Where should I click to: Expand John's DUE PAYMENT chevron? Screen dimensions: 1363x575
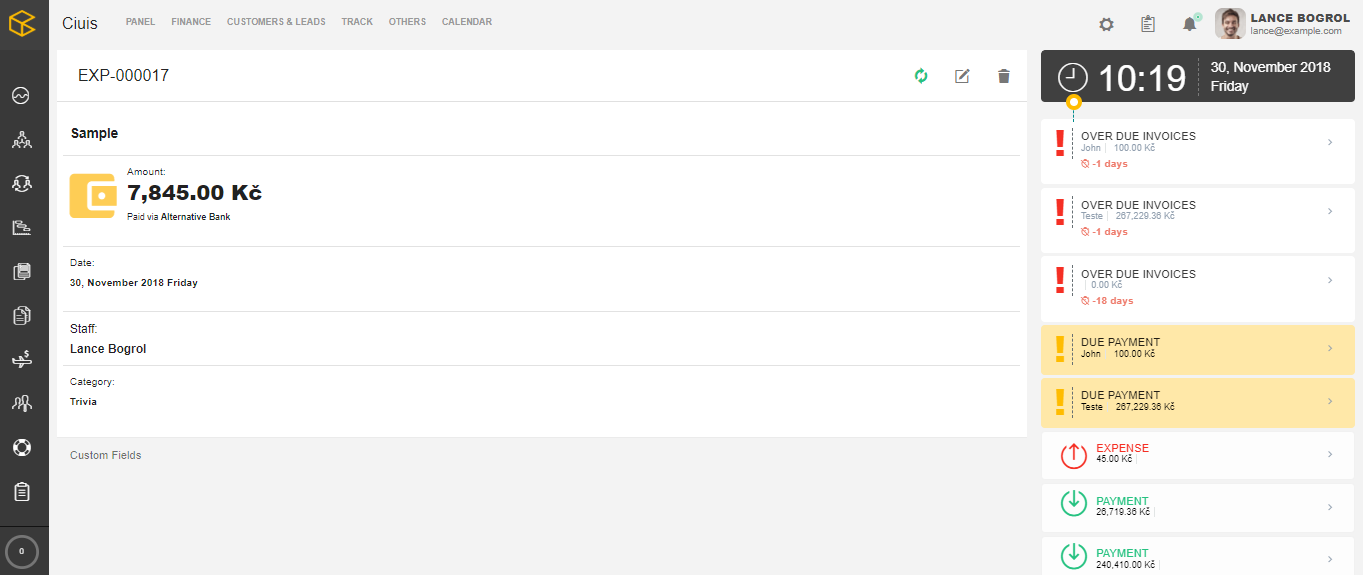[x=1330, y=348]
